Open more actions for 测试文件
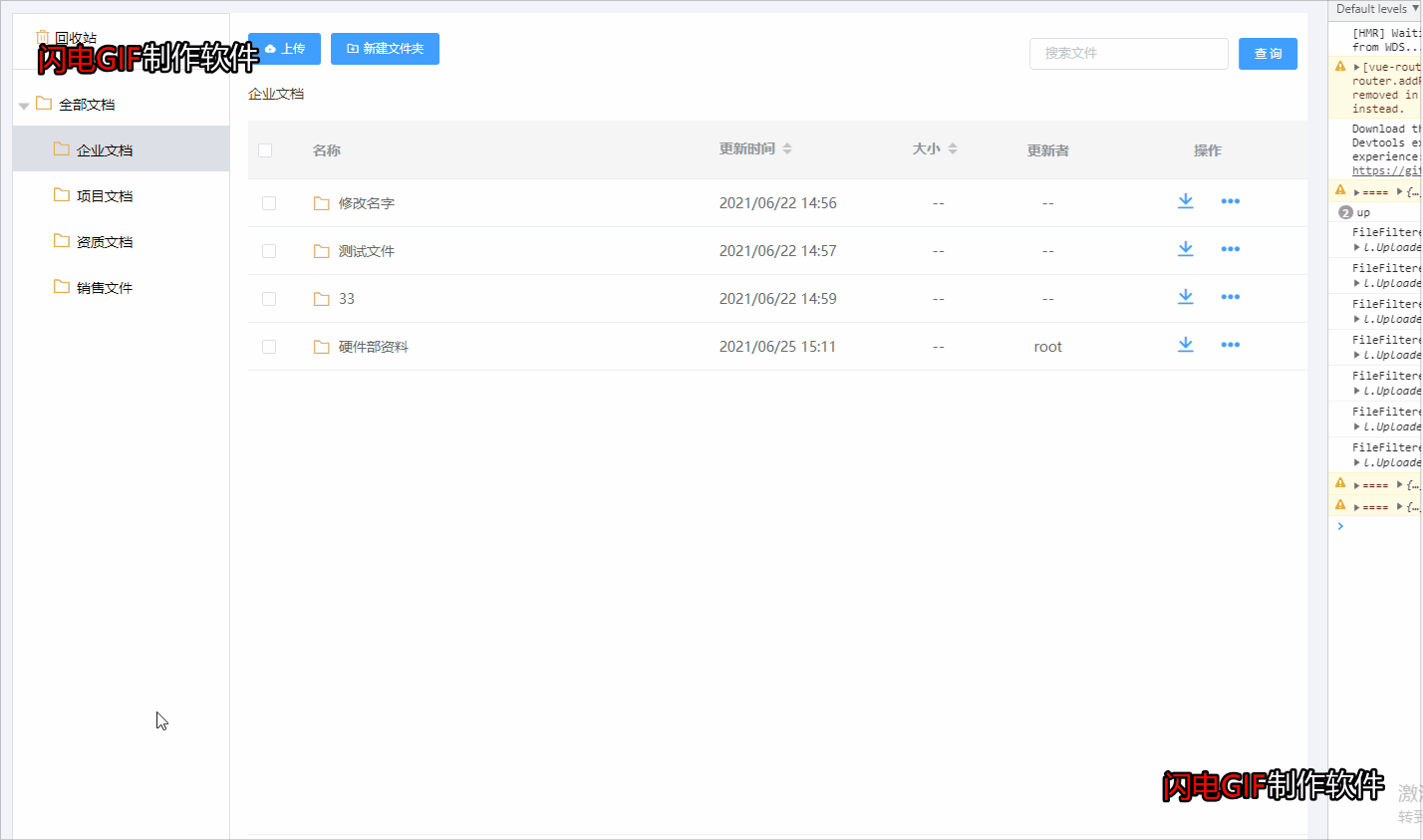Image resolution: width=1423 pixels, height=840 pixels. [1231, 249]
